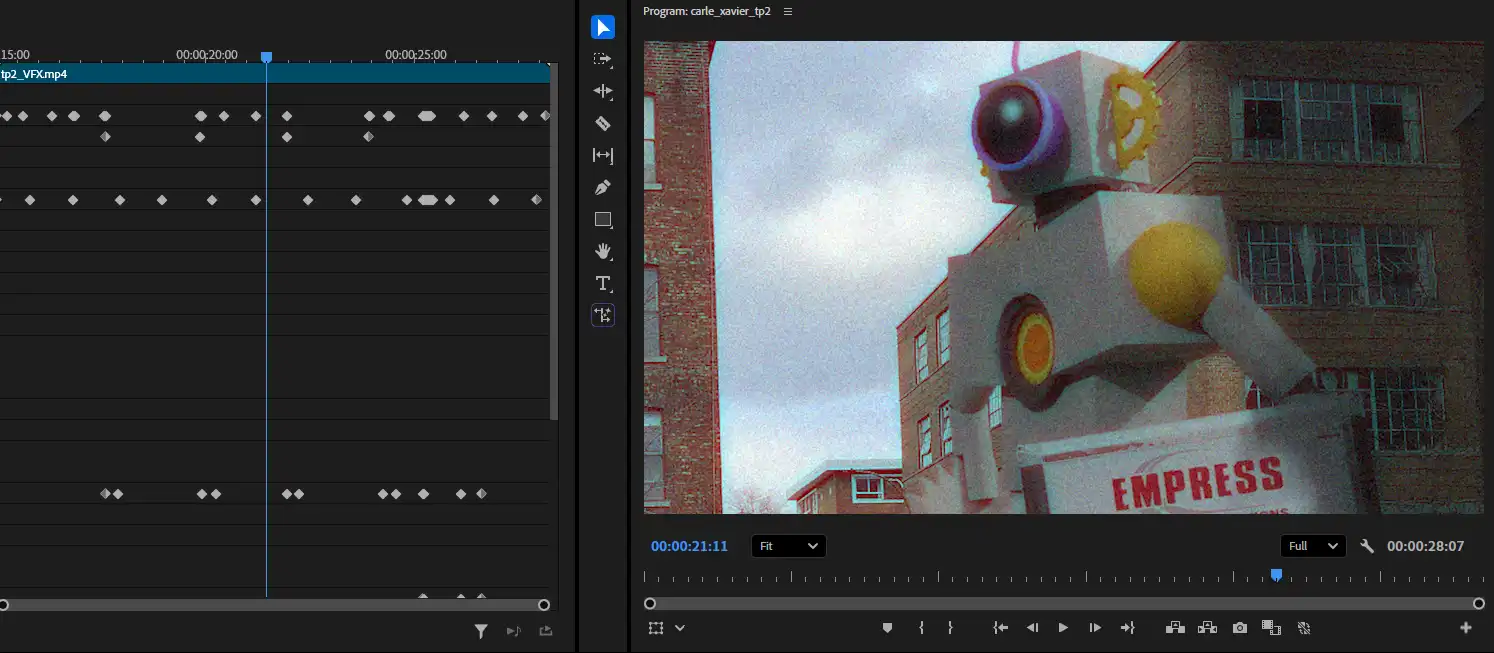Select the Hand tool
Viewport: 1494px width, 653px height.
603,251
